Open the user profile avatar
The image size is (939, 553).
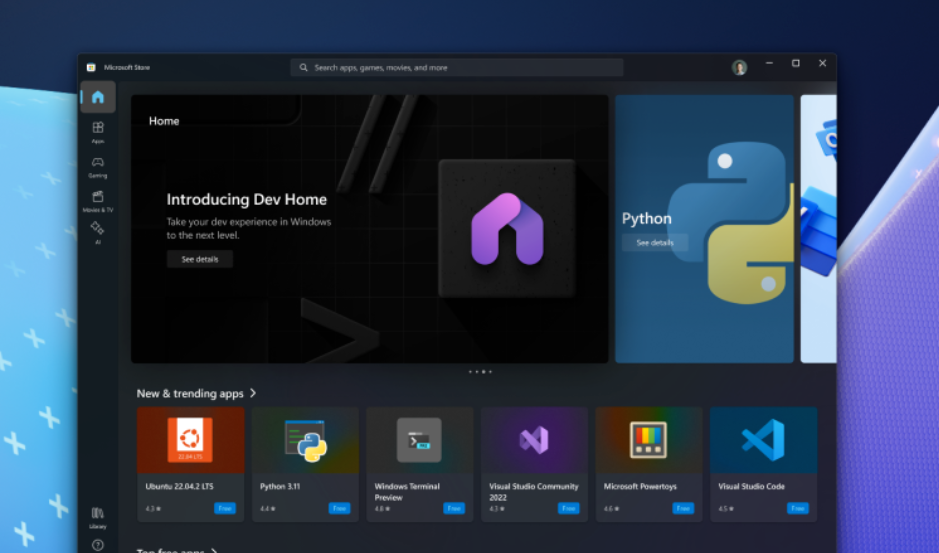coord(740,67)
